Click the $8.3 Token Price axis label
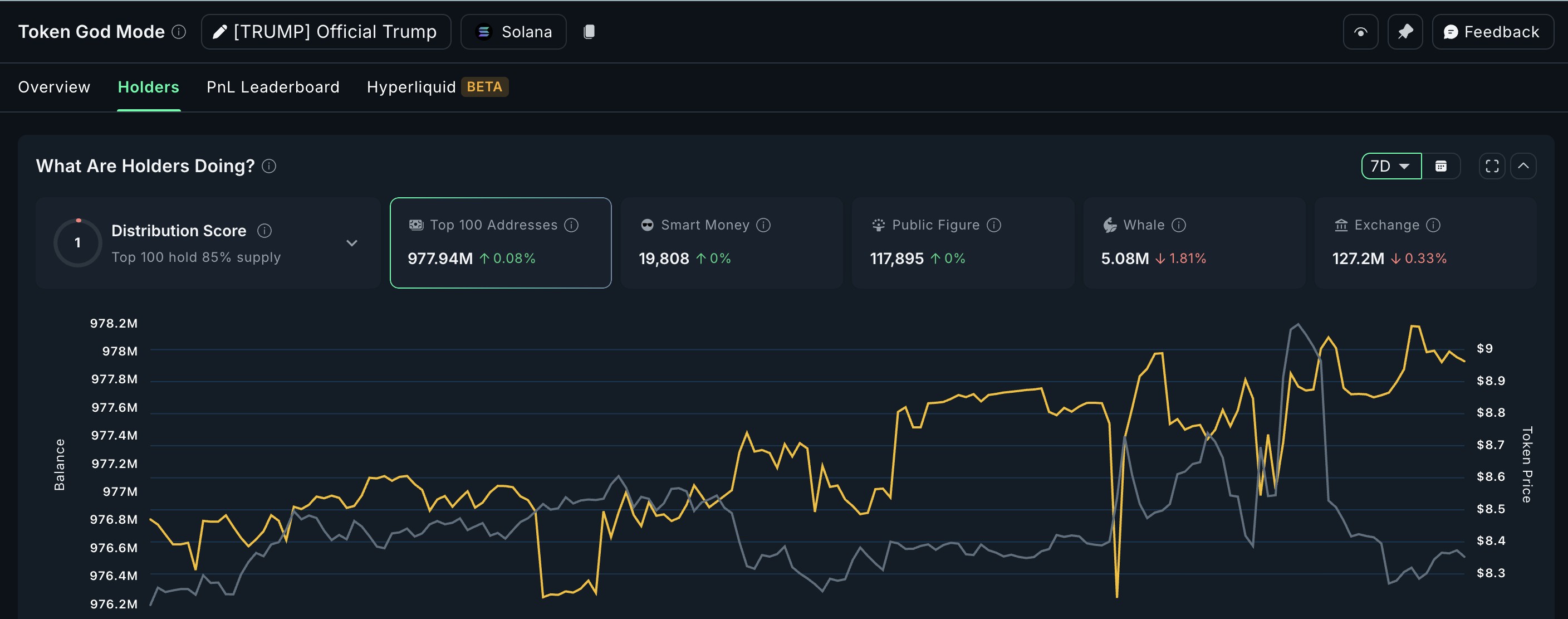Screen dimensions: 1568x619 click(x=1491, y=573)
